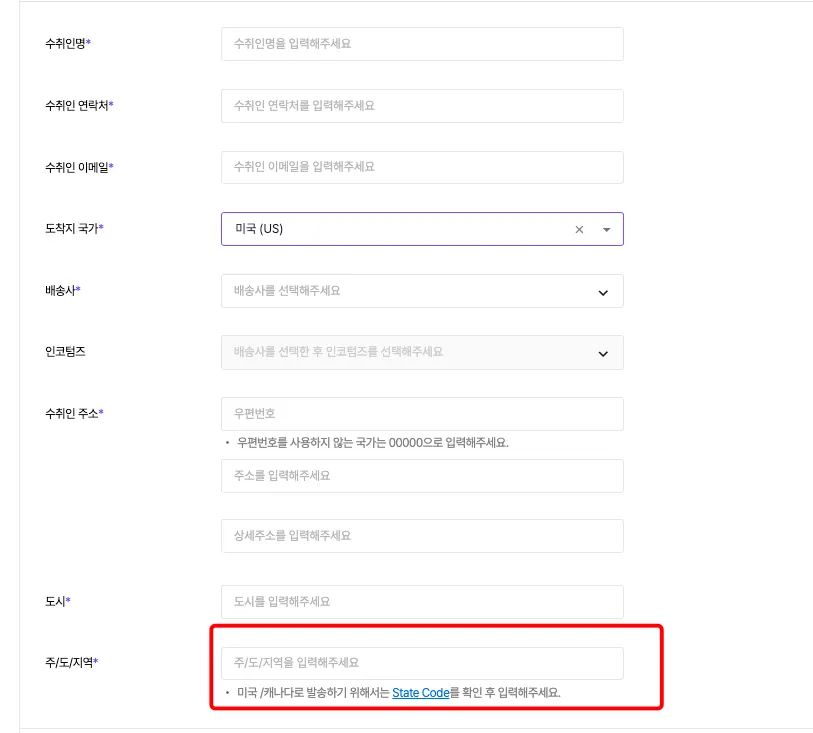Open the 도착지 국가 combo box showing 미국 (US)

400,229
